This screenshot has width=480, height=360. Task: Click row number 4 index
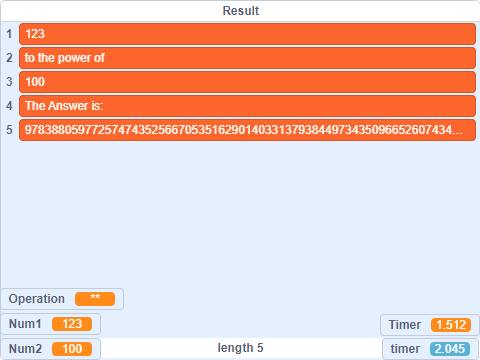(9, 106)
